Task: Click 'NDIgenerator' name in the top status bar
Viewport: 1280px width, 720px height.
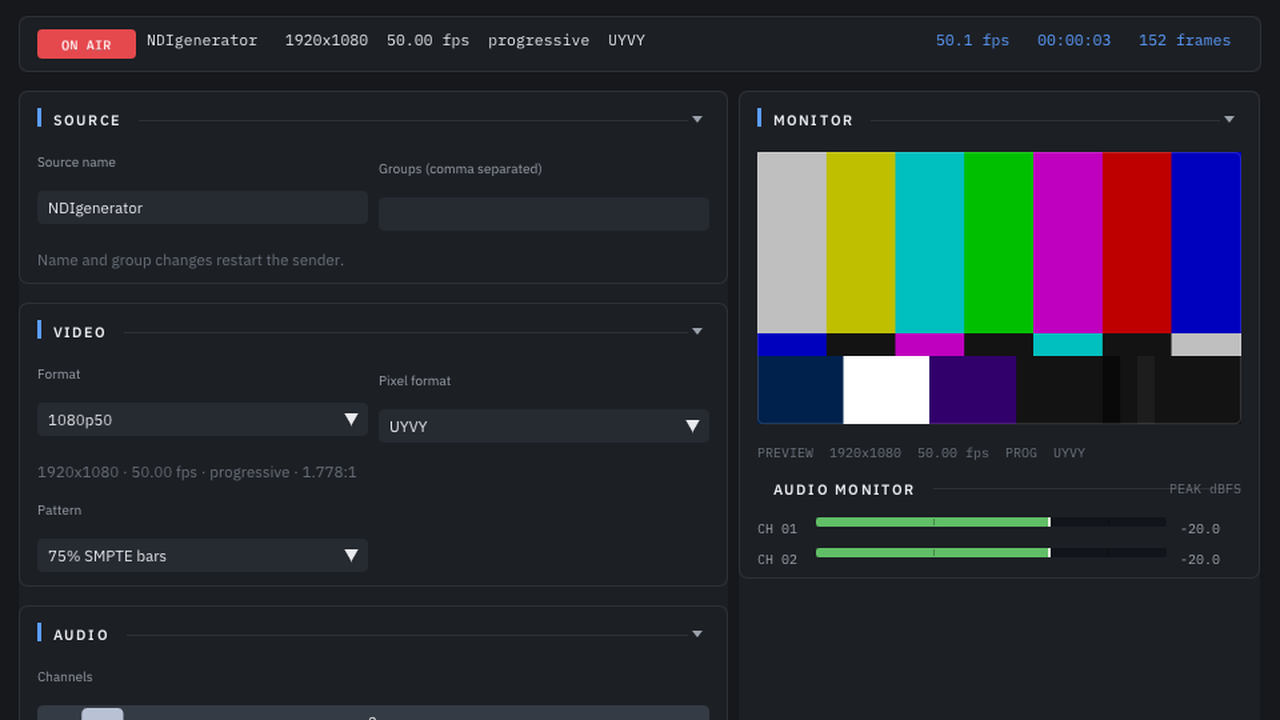Action: pos(202,41)
